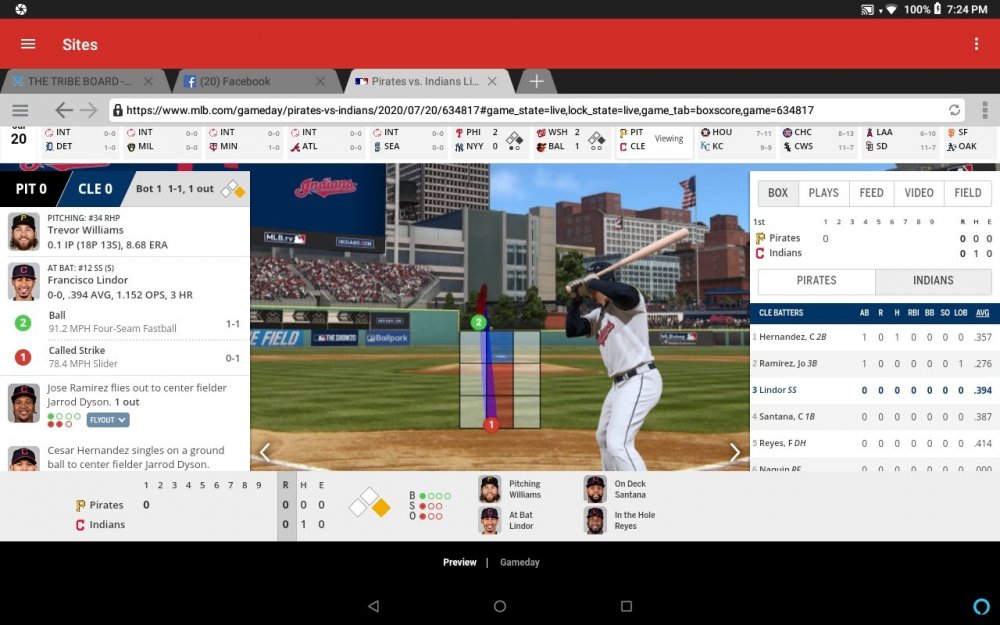
Task: Tap the Android home navigation button
Action: pos(500,606)
